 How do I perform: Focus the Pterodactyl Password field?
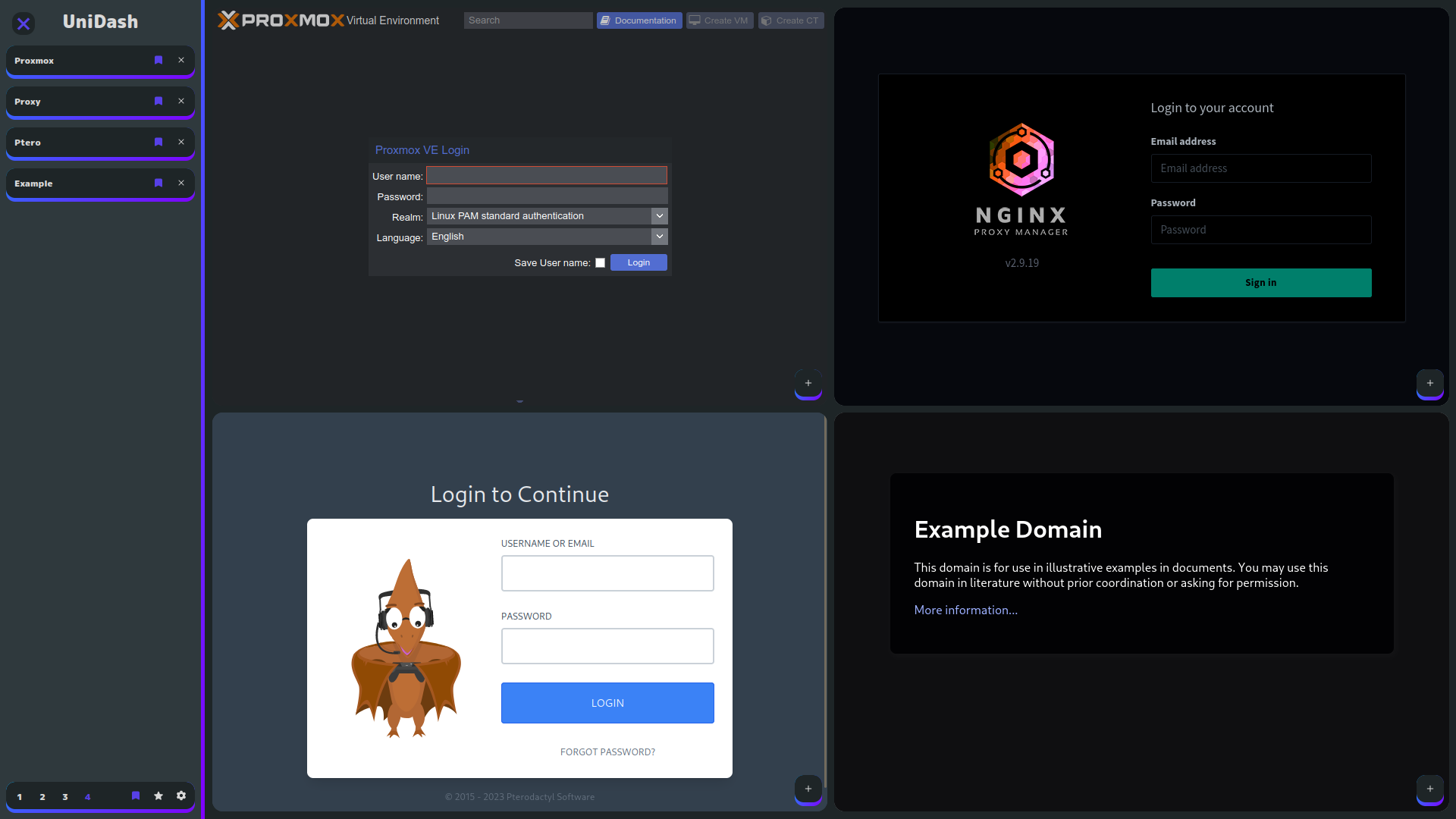(607, 646)
